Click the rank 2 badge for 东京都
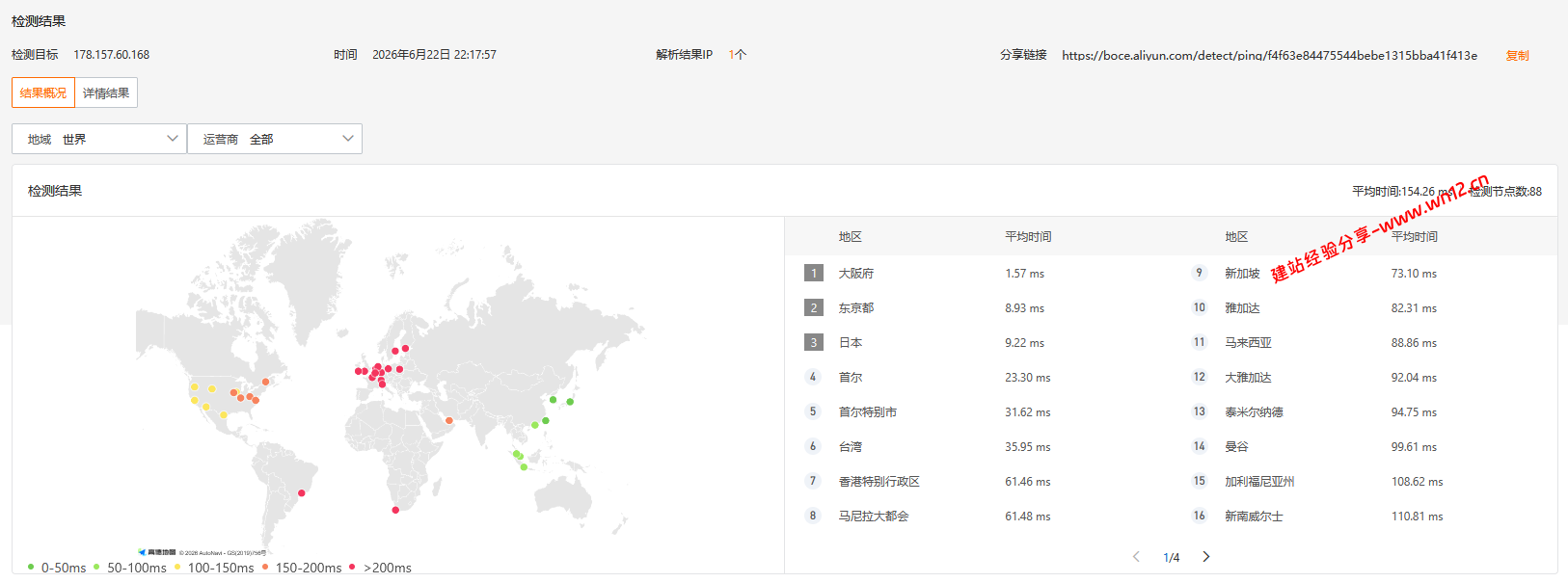 (x=814, y=307)
